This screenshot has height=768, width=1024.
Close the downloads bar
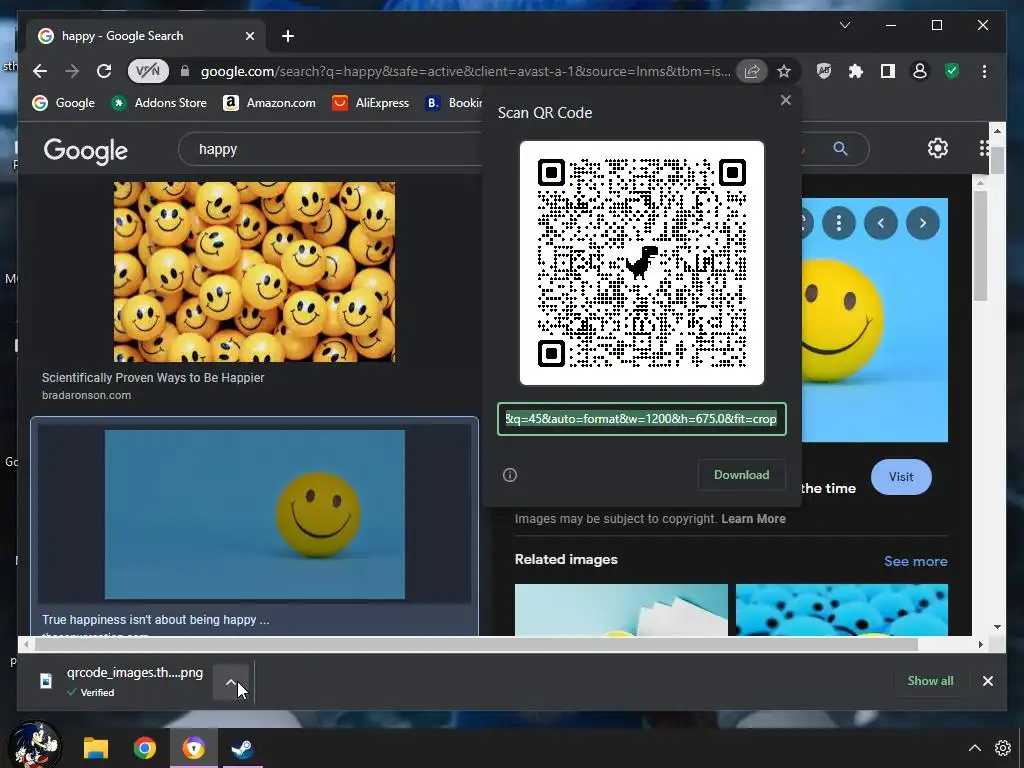pos(987,680)
